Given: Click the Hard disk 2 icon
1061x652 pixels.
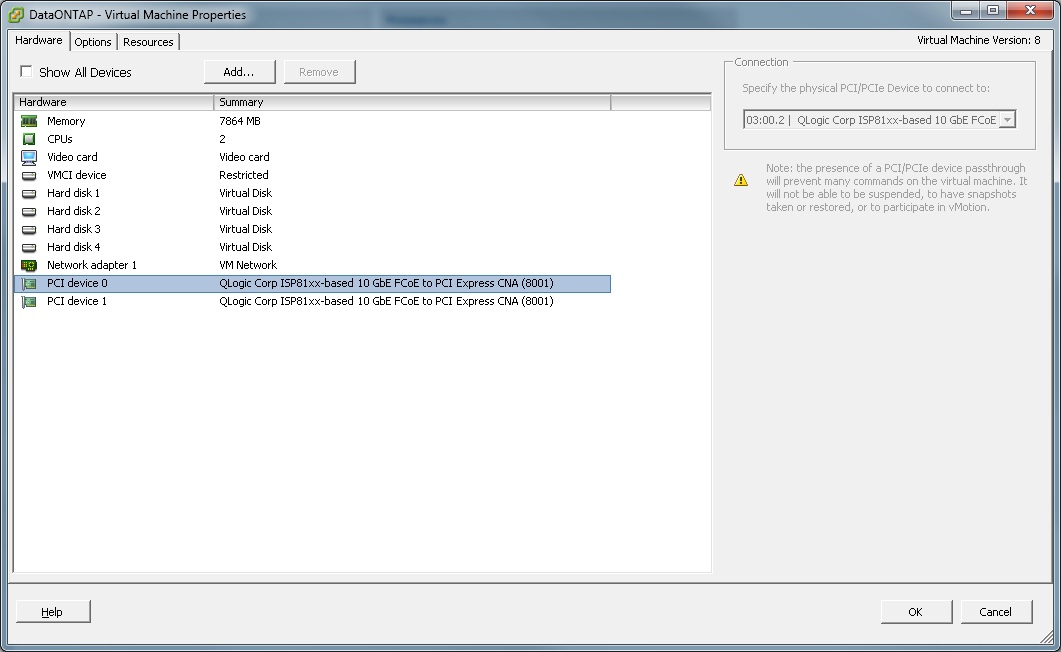Looking at the screenshot, I should tap(29, 212).
